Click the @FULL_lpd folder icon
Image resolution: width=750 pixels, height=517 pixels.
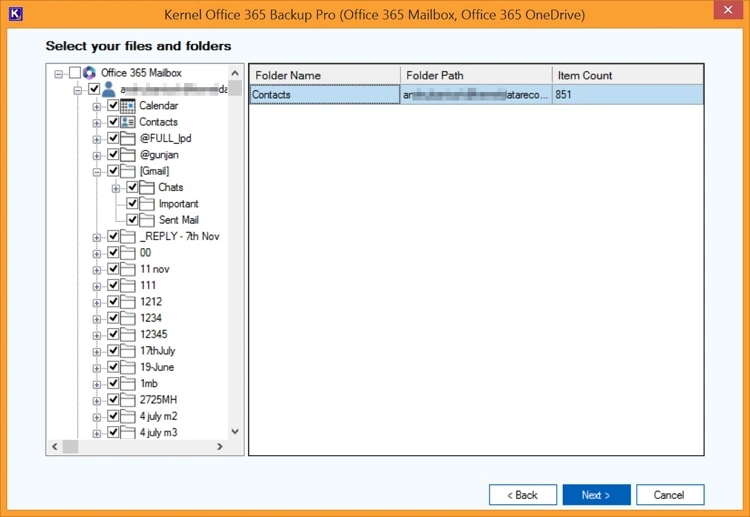[x=128, y=138]
